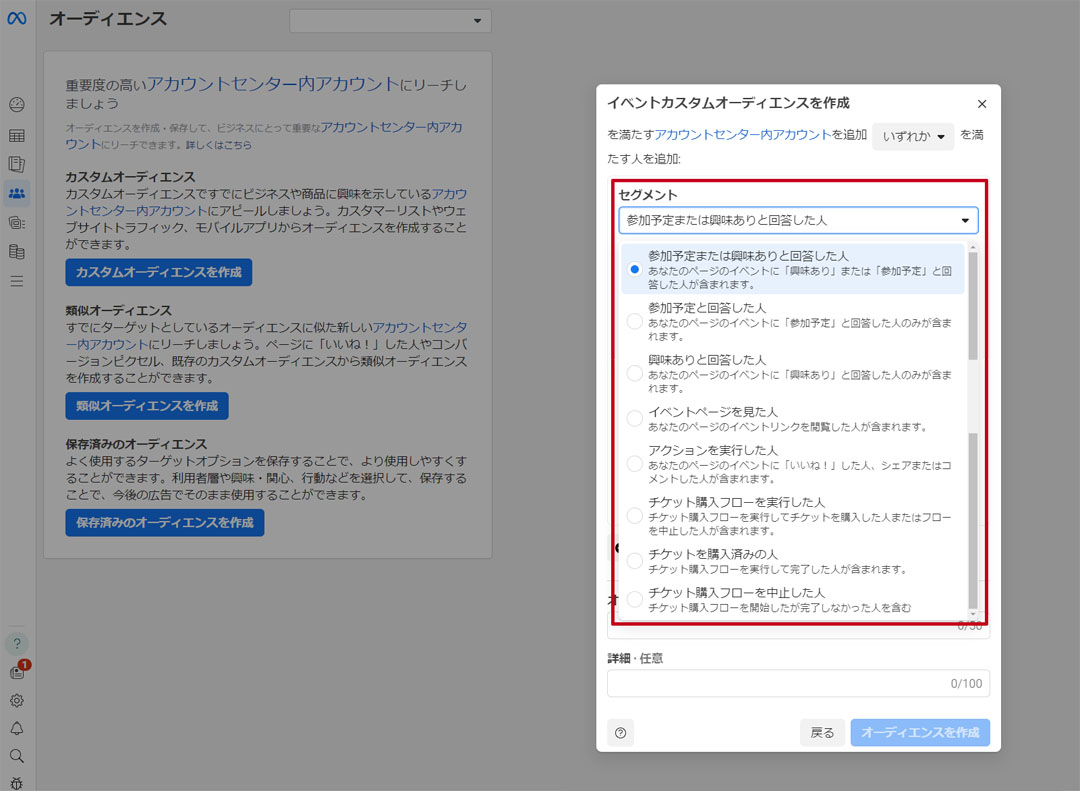Select the 参加予定と回答した人 radio option

coord(634,321)
